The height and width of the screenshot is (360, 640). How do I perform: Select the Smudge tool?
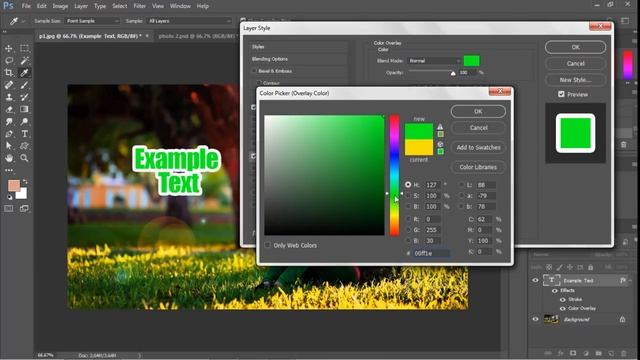(x=9, y=122)
